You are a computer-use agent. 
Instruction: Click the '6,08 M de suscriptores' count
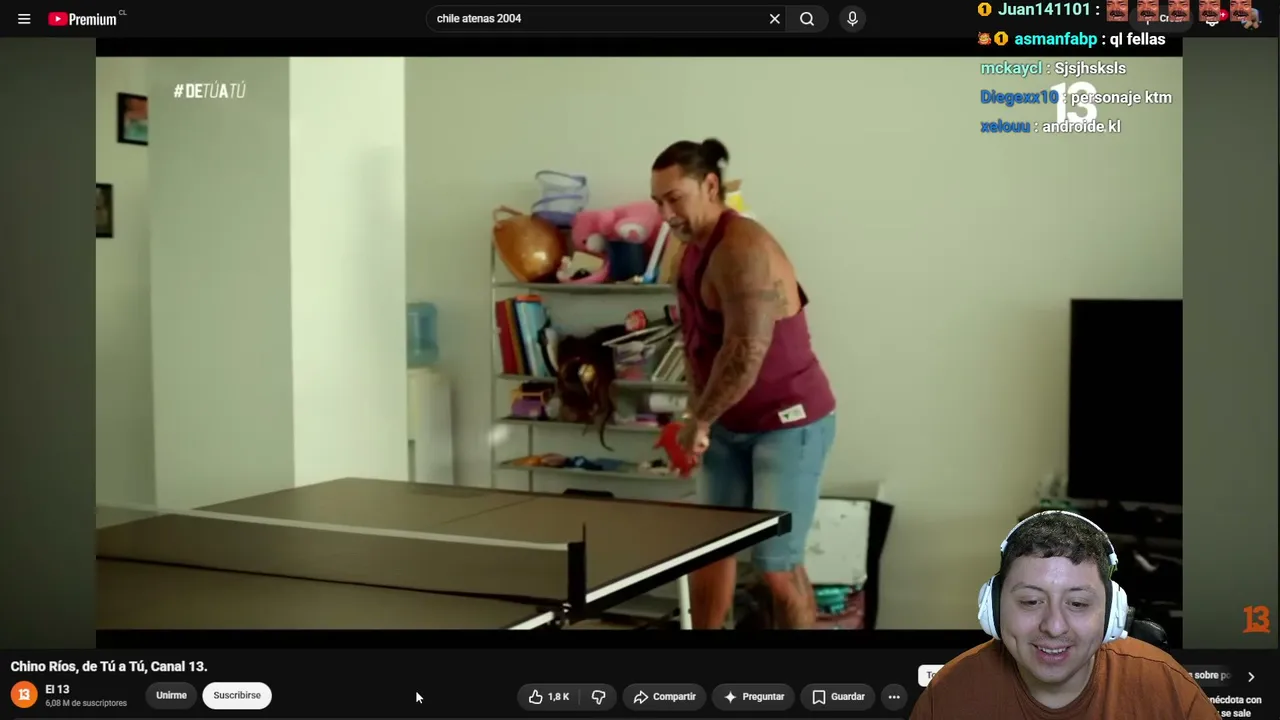tap(86, 703)
